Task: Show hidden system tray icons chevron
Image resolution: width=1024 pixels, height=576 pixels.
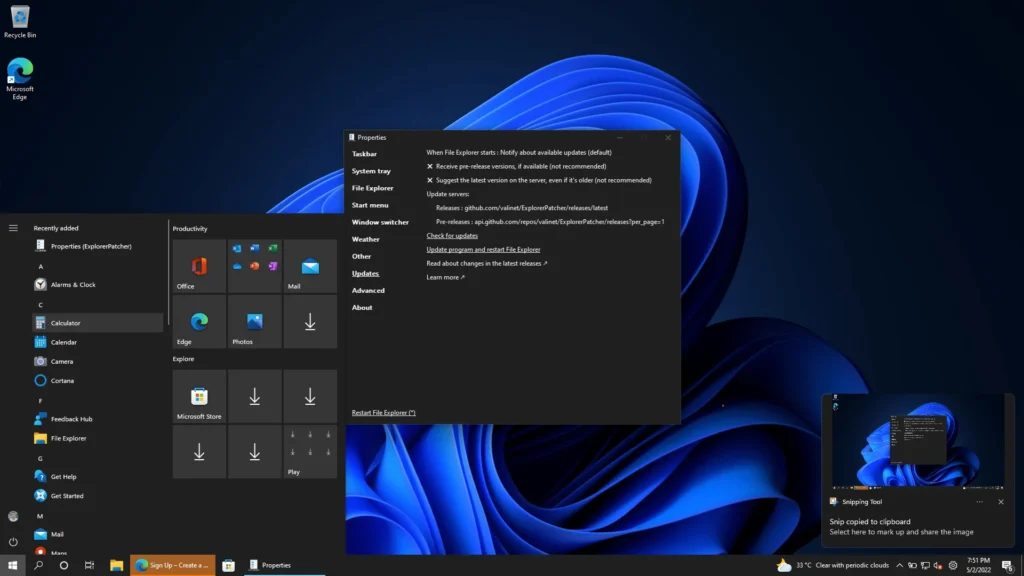Action: point(899,566)
